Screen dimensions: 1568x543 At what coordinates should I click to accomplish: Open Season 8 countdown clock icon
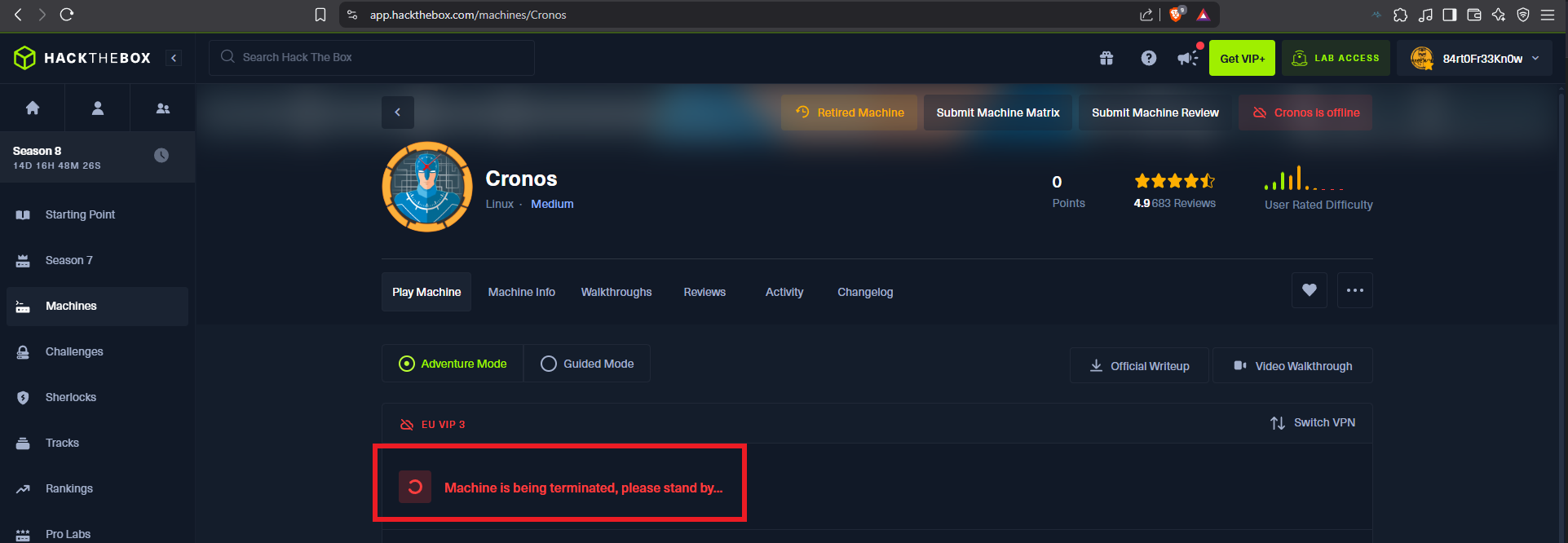[x=161, y=155]
